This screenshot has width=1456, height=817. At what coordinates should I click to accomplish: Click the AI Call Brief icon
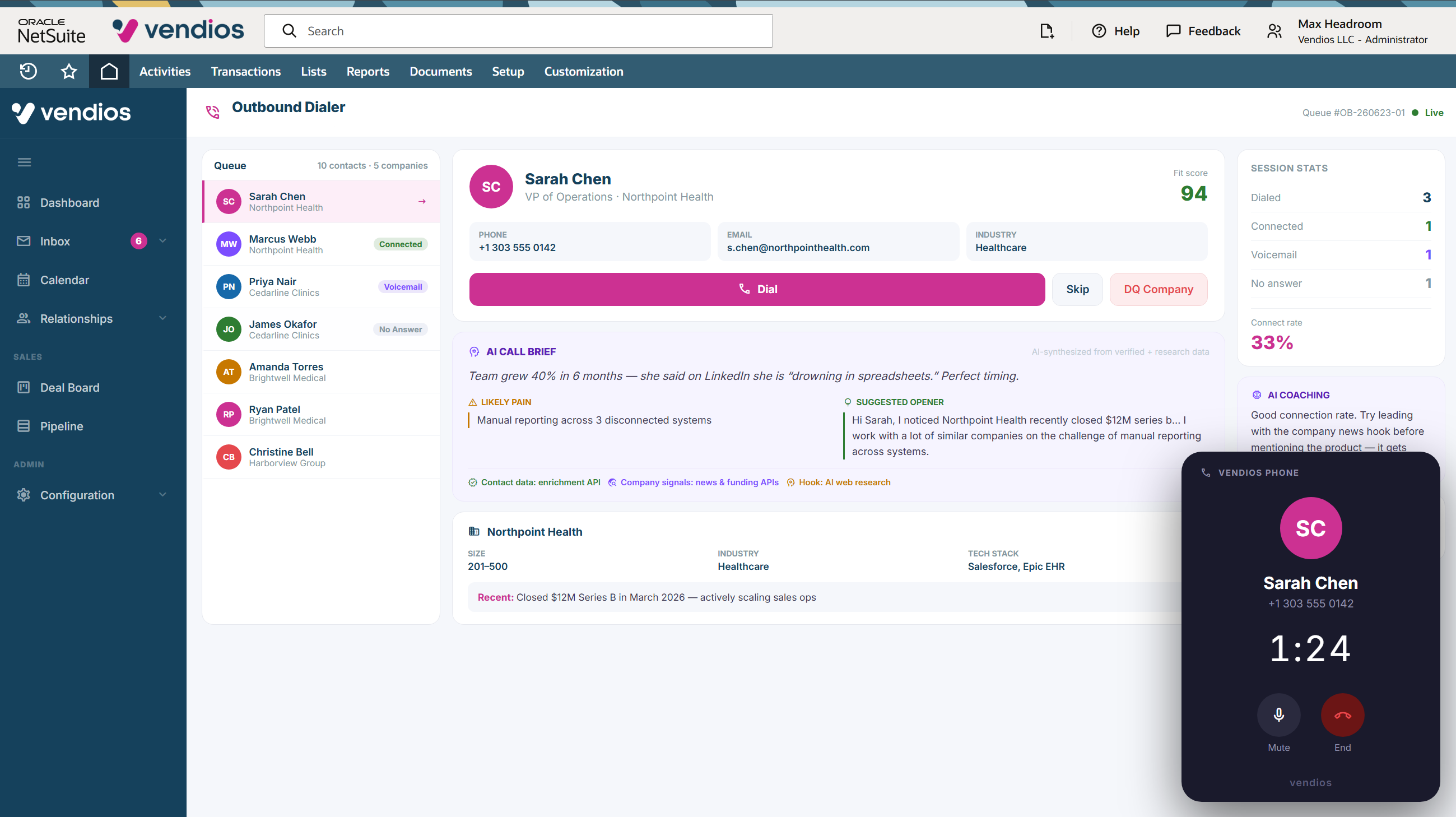(x=474, y=352)
